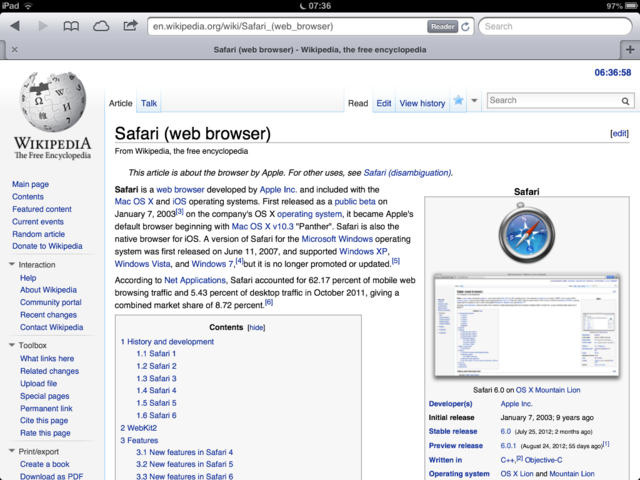The width and height of the screenshot is (640, 480).
Task: Open Contact Wikipedia link
Action: click(x=51, y=327)
